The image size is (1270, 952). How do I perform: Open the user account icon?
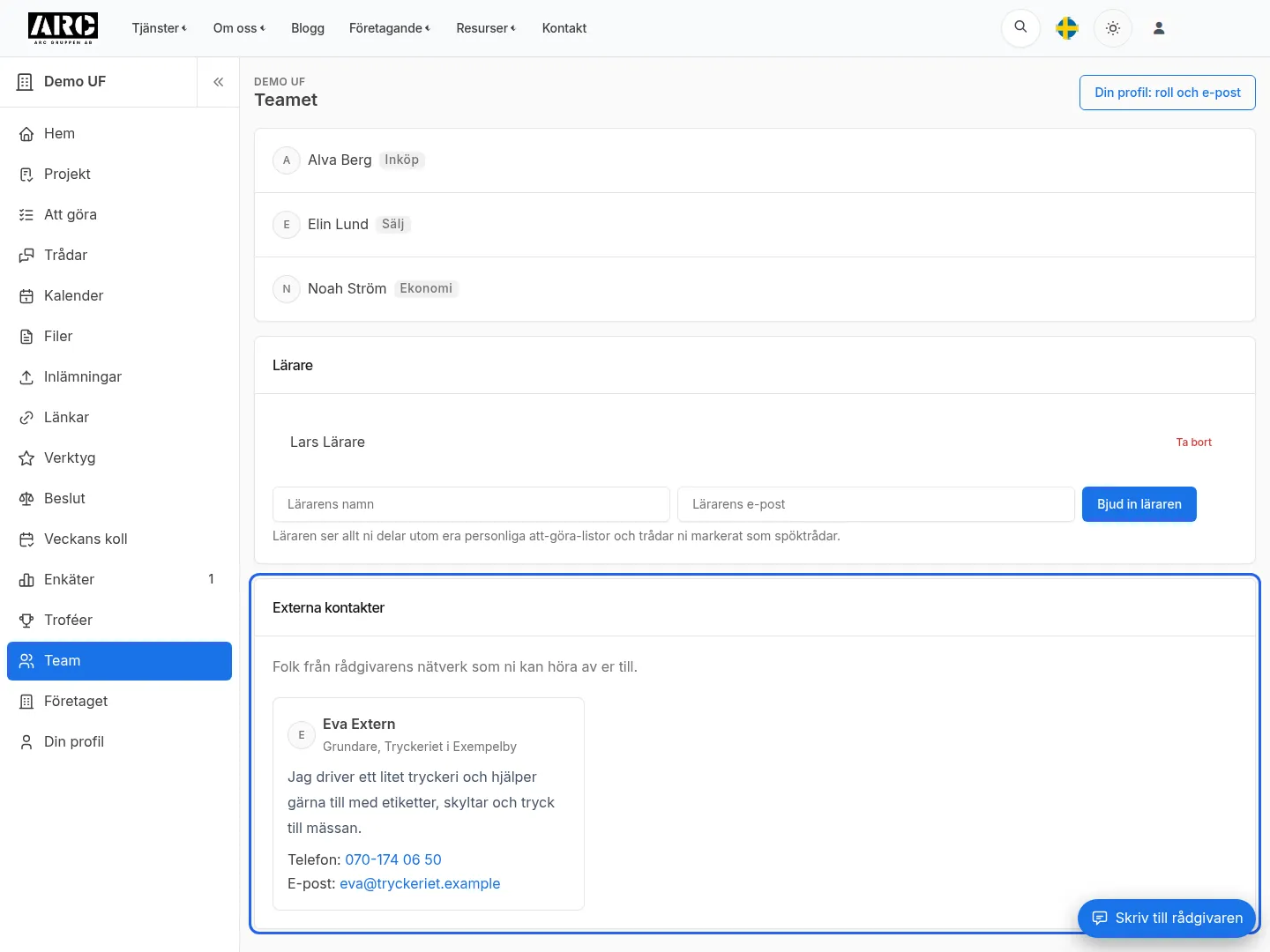(x=1159, y=28)
